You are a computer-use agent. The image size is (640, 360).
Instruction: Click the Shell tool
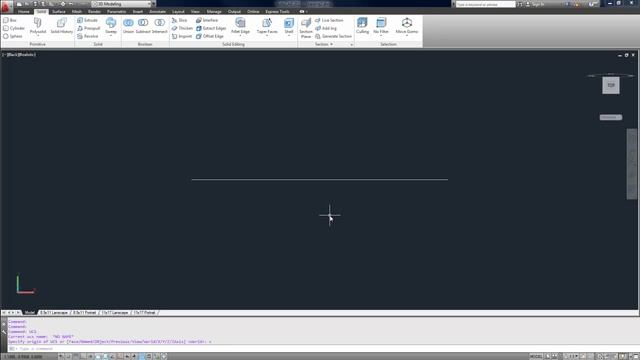[x=289, y=25]
